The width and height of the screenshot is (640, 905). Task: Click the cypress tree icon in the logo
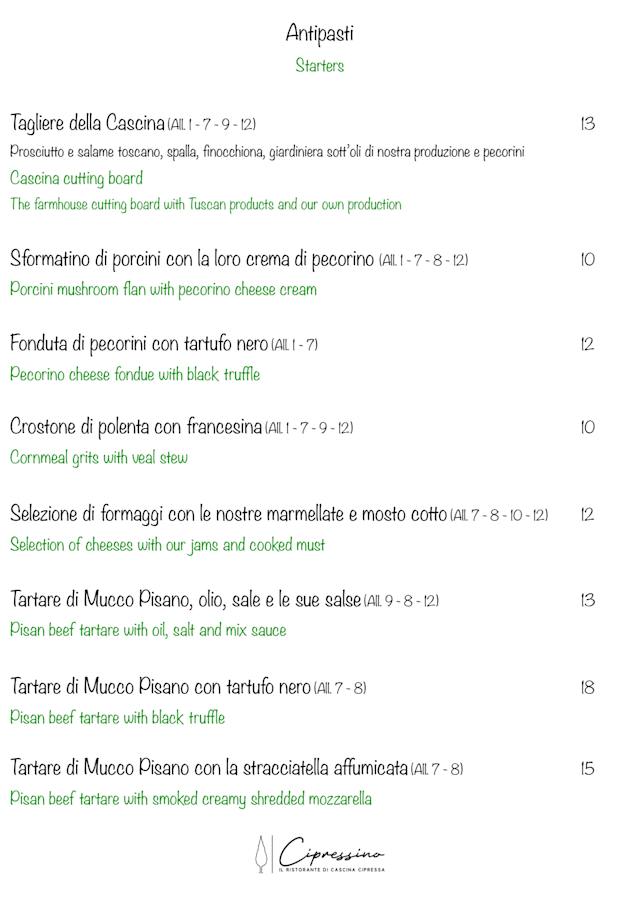point(262,854)
